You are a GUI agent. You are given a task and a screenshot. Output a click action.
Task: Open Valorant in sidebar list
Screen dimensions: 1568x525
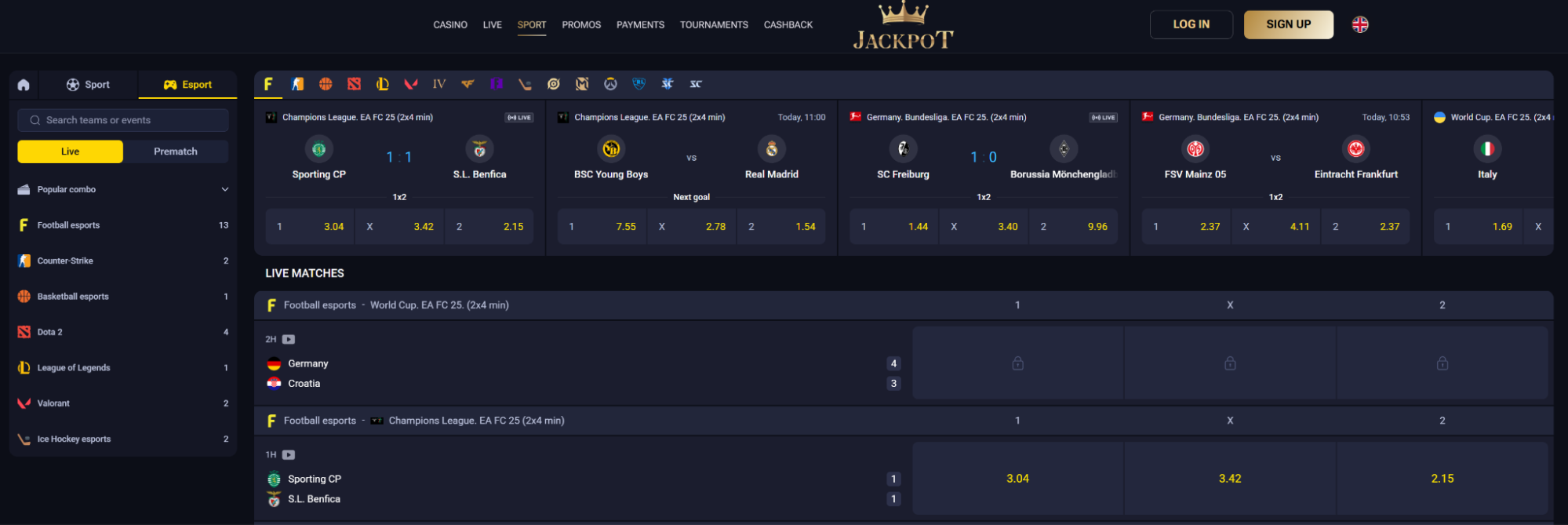coord(123,403)
